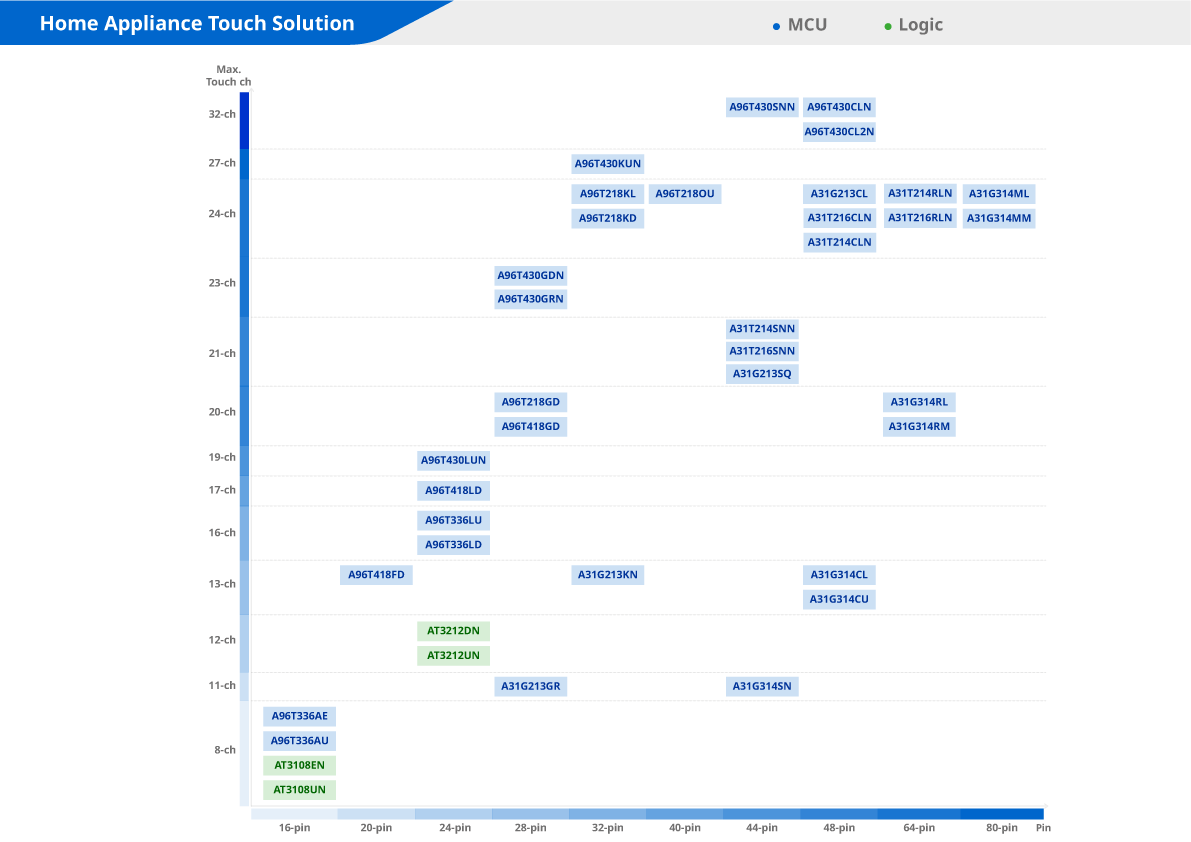Click the A96T430LUN product box

point(453,461)
